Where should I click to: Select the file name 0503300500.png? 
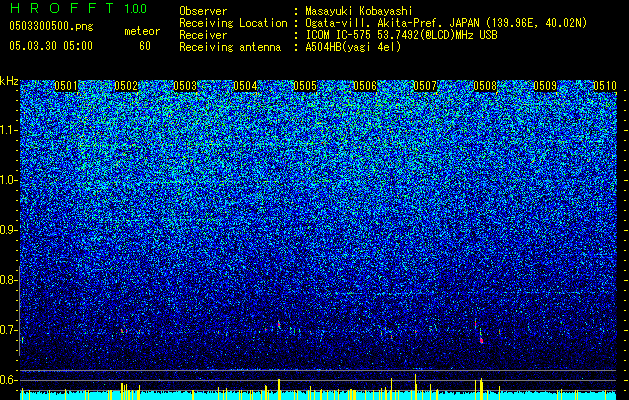(x=51, y=27)
